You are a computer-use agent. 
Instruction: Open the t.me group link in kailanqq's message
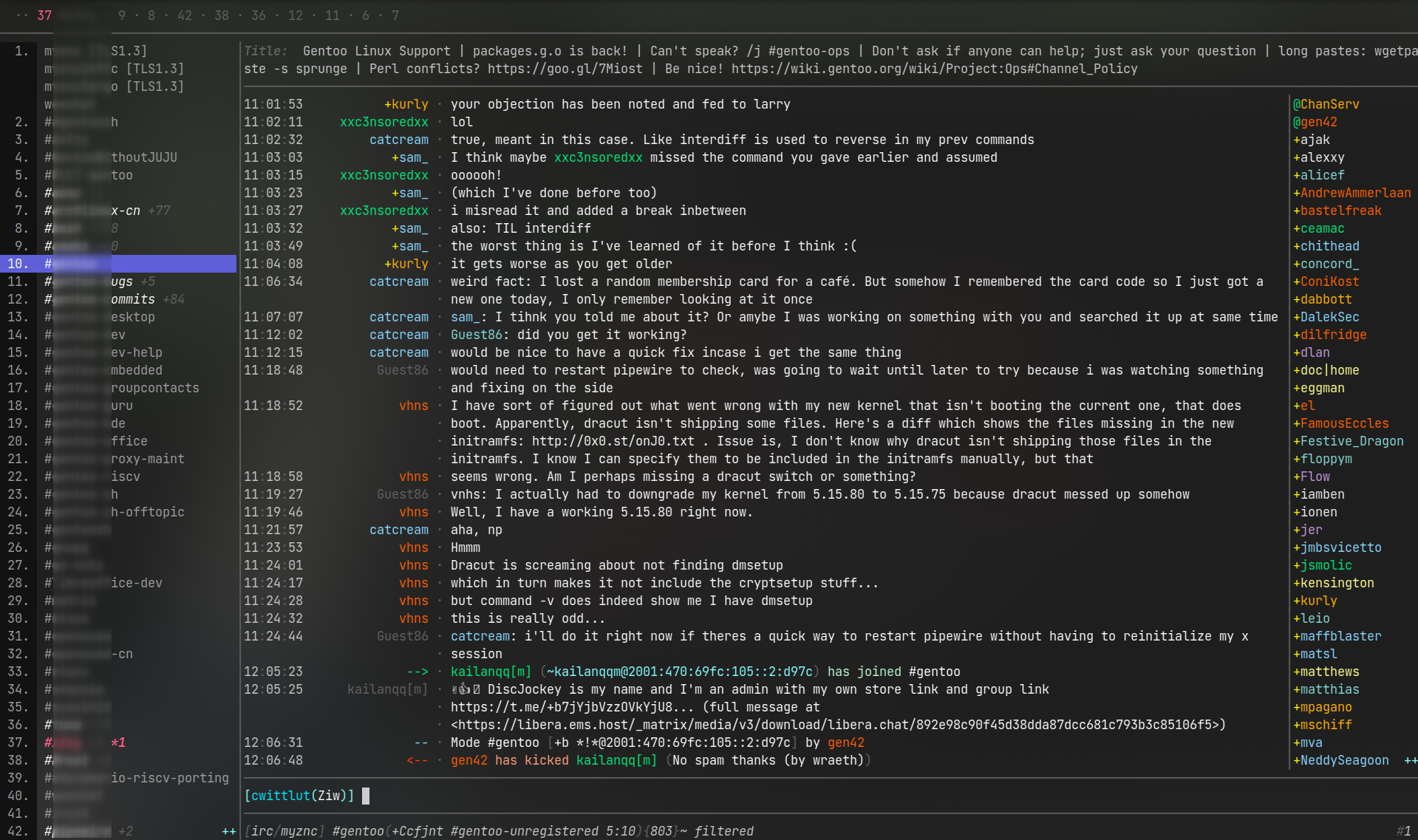pos(573,707)
